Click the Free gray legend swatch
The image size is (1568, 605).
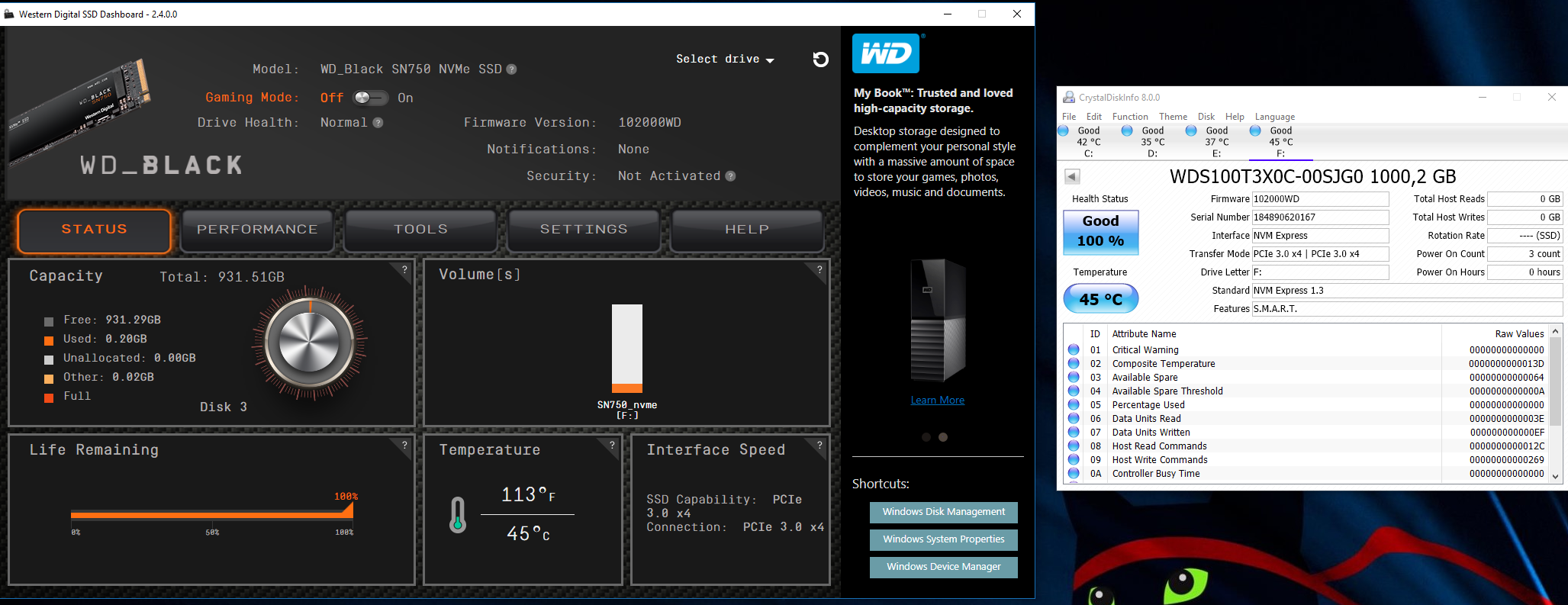click(49, 322)
